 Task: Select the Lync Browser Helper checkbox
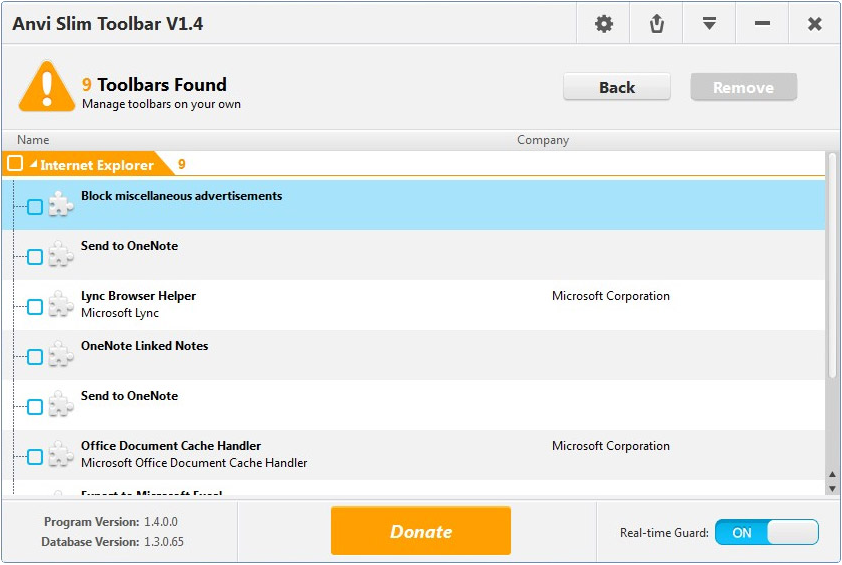(35, 307)
